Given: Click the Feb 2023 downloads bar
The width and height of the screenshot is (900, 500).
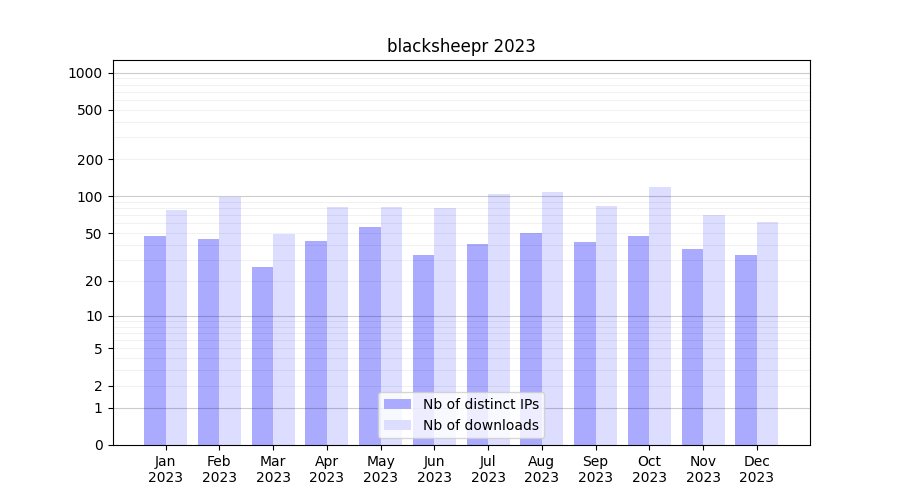Looking at the screenshot, I should point(230,320).
